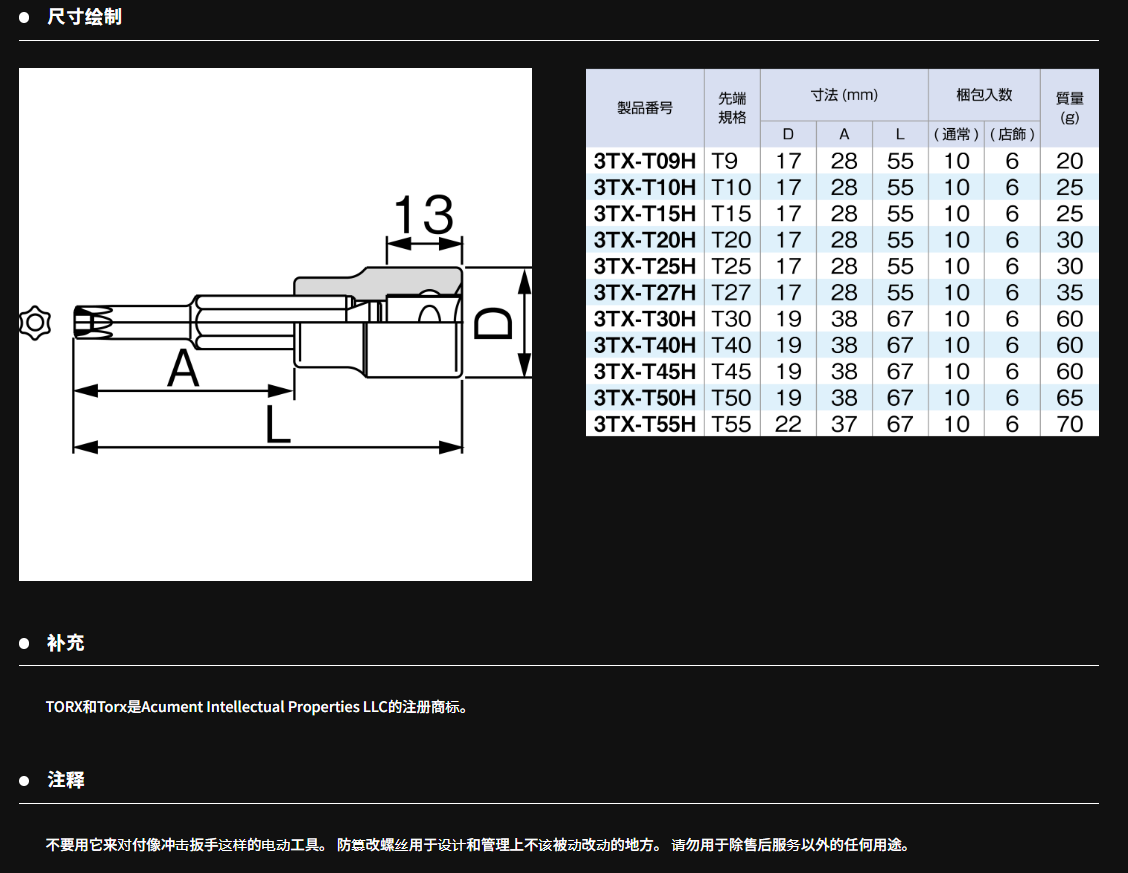This screenshot has width=1128, height=873.
Task: Click the D dimension label in drawing
Action: (x=493, y=323)
